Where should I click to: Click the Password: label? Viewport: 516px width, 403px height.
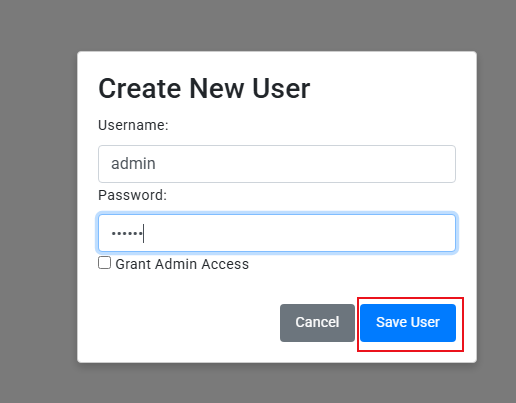(132, 195)
